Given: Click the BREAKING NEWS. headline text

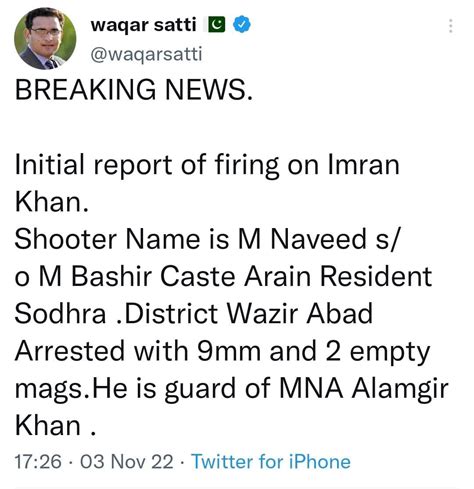Looking at the screenshot, I should (134, 89).
